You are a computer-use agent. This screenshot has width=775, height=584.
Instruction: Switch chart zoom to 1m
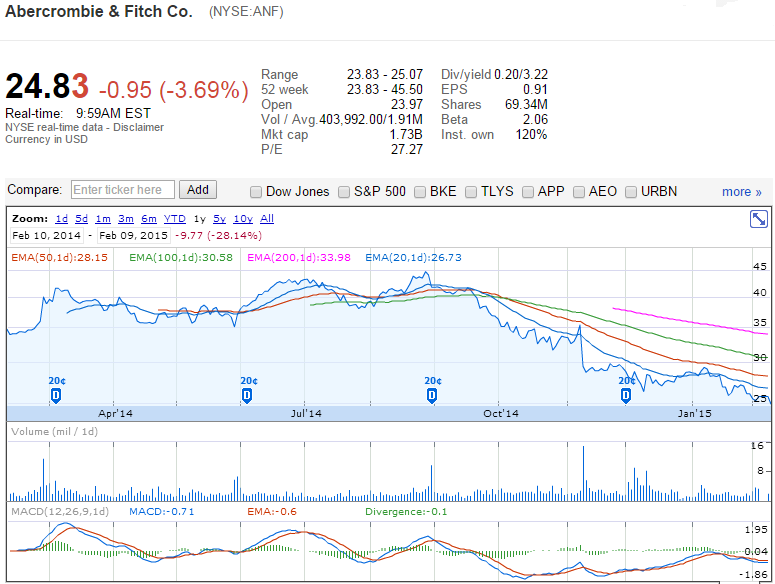(103, 219)
